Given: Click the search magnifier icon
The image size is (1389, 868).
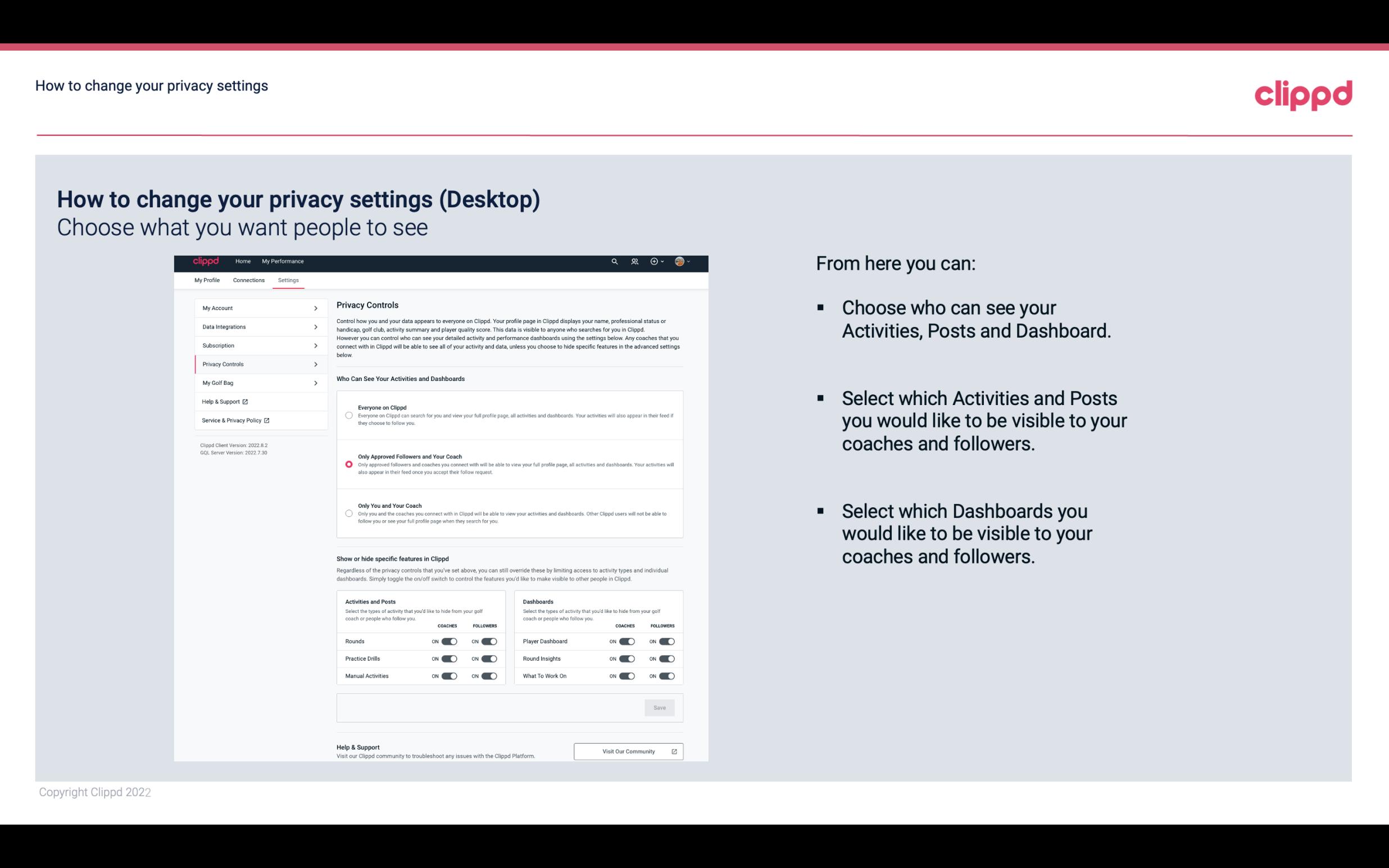Looking at the screenshot, I should (614, 261).
